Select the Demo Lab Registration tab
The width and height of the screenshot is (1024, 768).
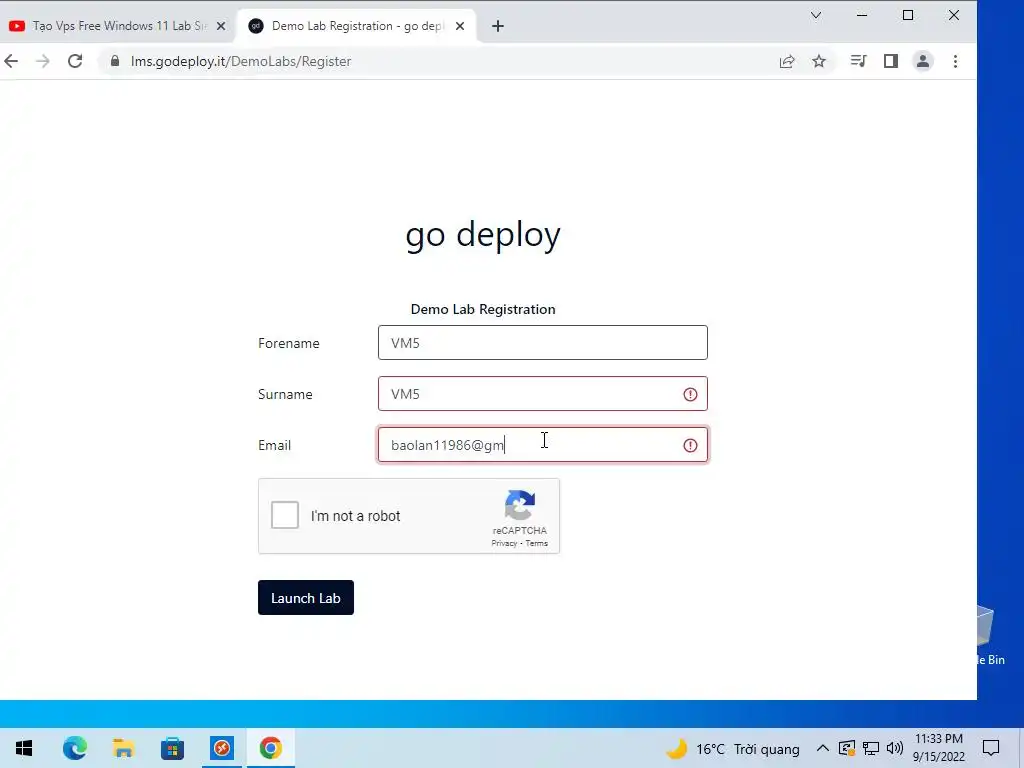pos(356,26)
